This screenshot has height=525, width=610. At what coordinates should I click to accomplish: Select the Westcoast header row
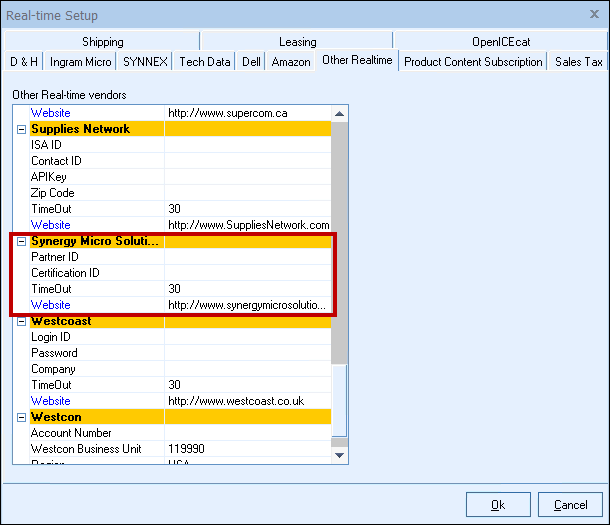(181, 322)
